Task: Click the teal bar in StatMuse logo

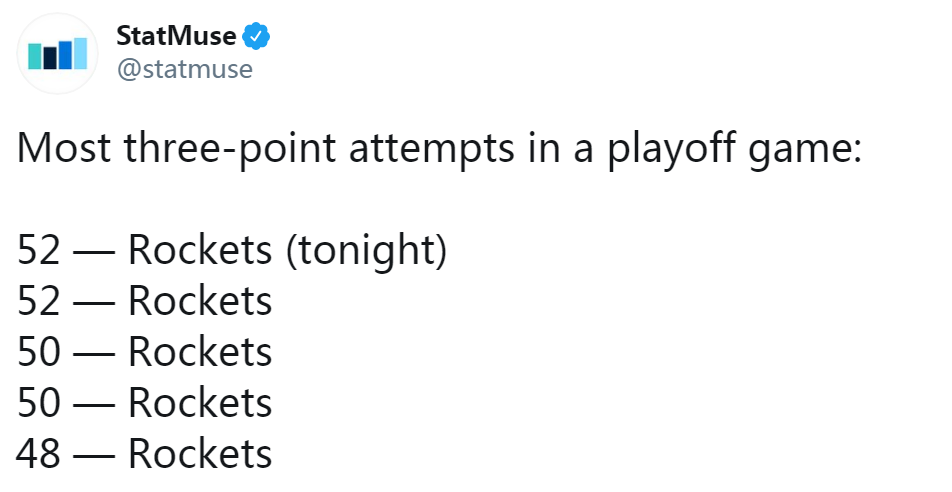Action: click(x=35, y=56)
